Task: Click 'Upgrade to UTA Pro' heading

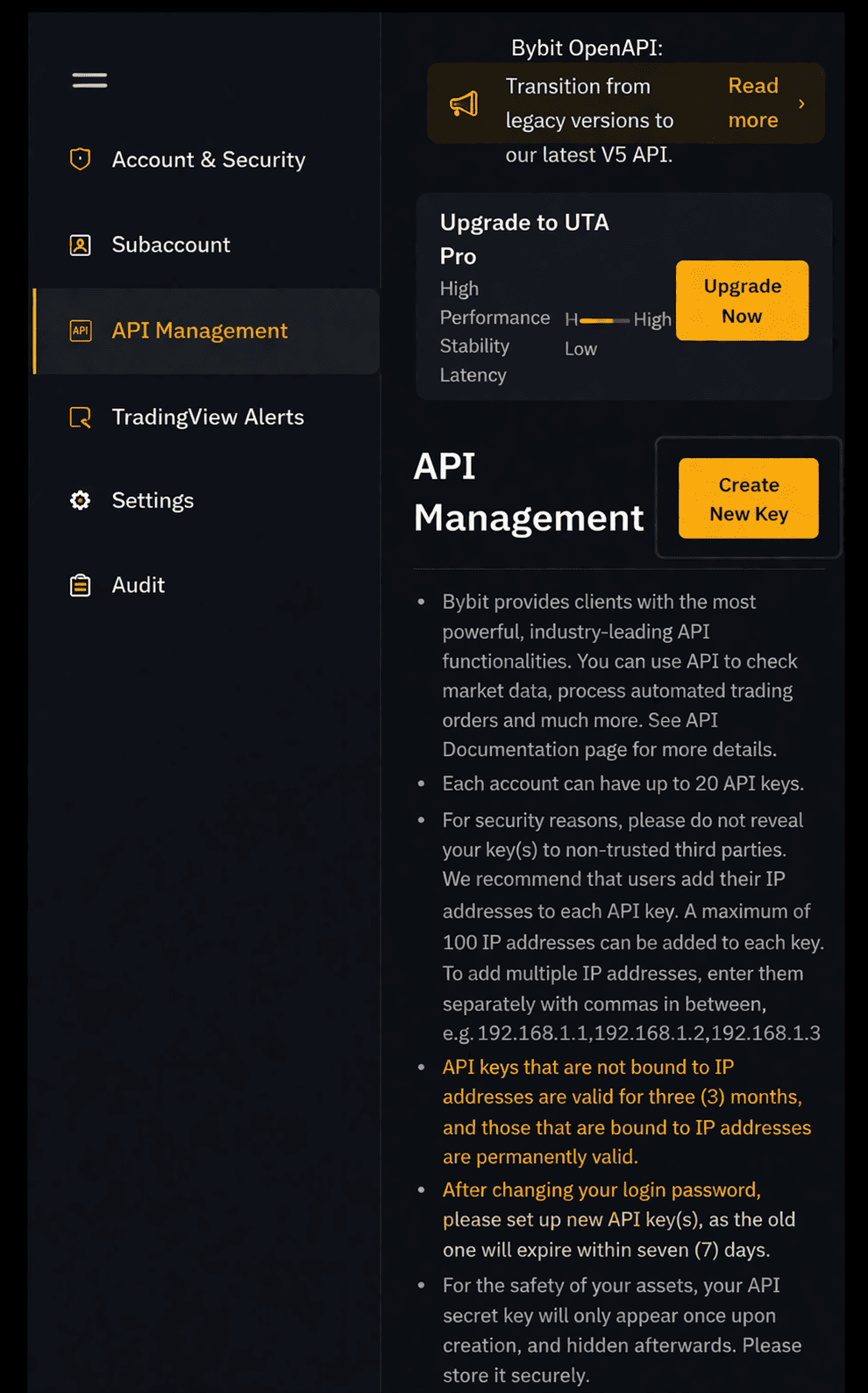Action: pos(524,239)
